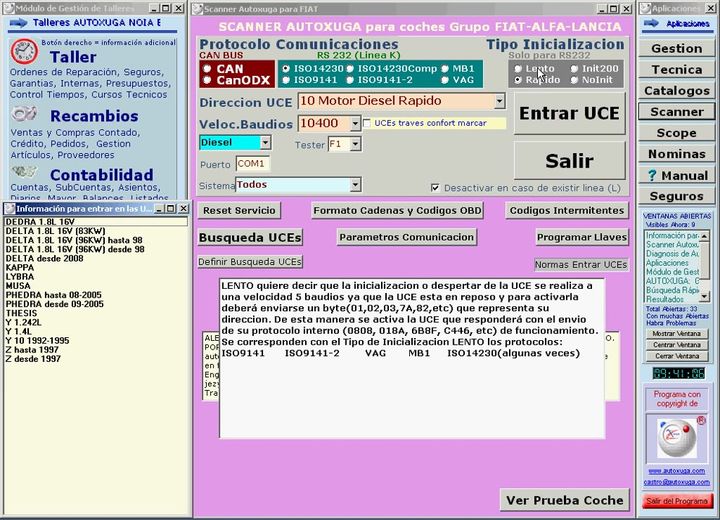Click the Taller clock icon
This screenshot has width=720, height=520.
click(x=24, y=51)
